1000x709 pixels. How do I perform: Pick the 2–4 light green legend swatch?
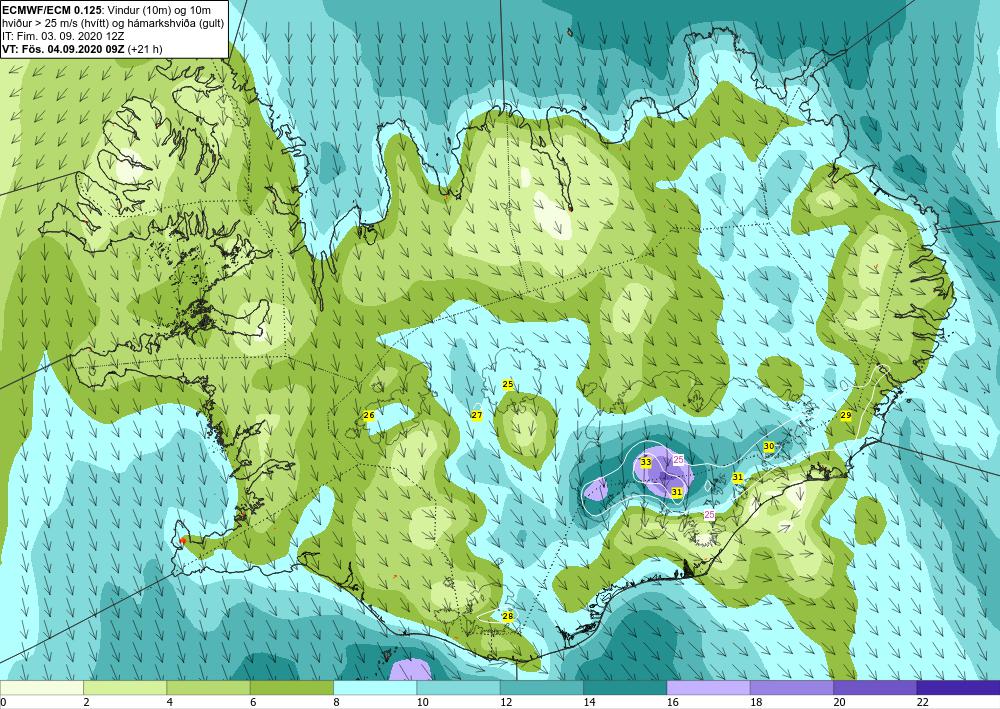(x=125, y=687)
